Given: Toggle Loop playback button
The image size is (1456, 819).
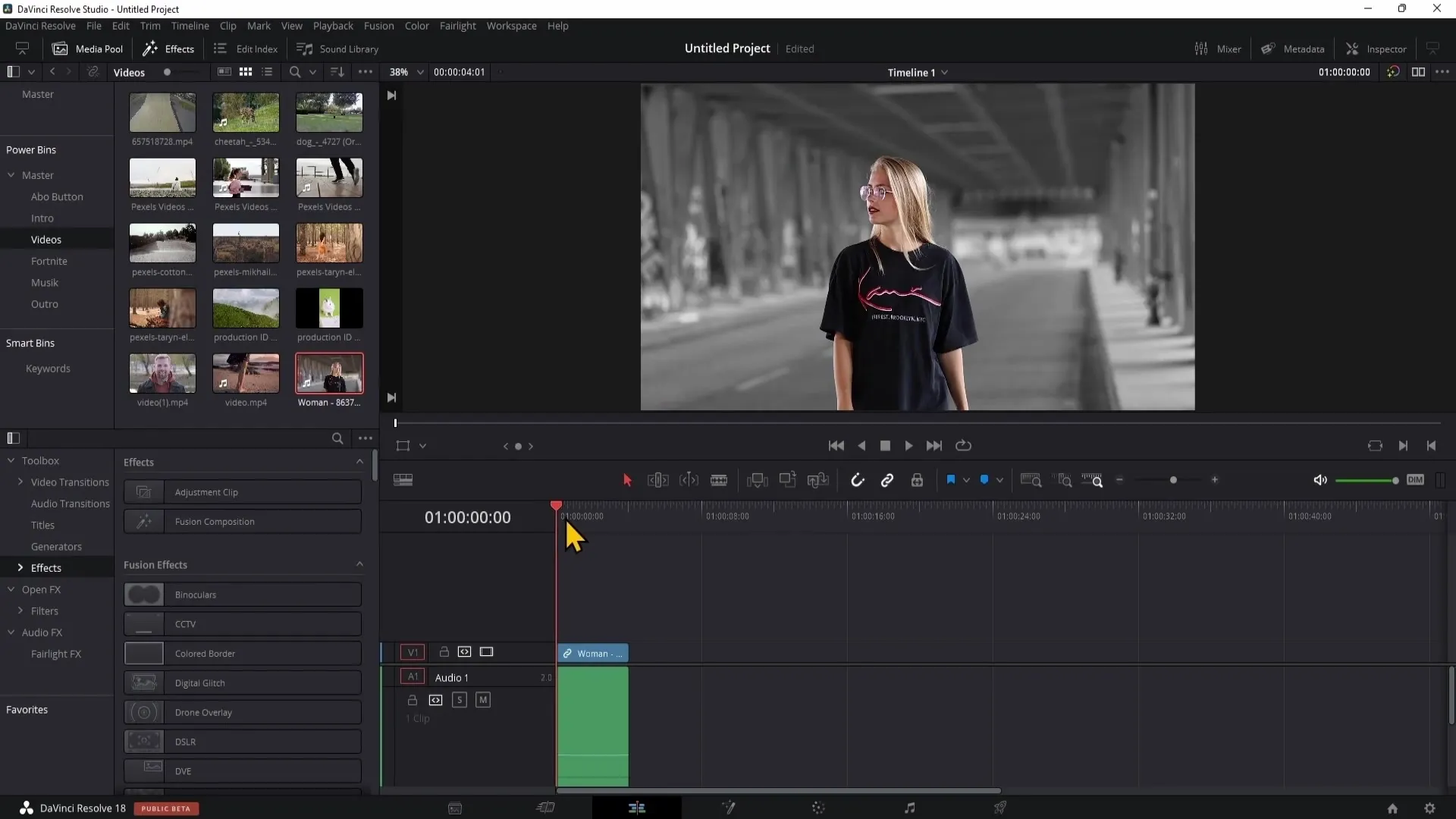Looking at the screenshot, I should (x=963, y=446).
